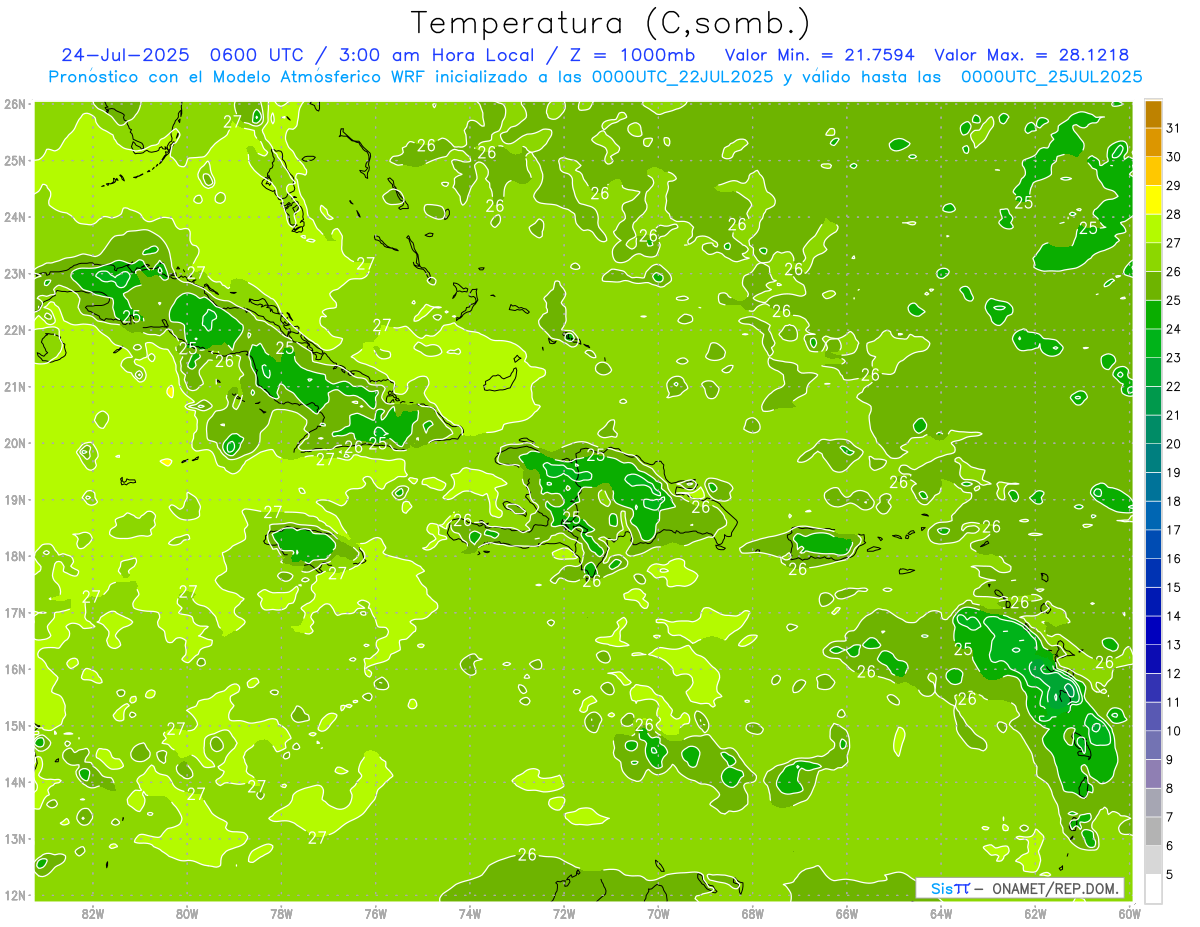Click the "Valor Max. = 28.1218" value
Image resolution: width=1200 pixels, height=927 pixels.
[1031, 55]
